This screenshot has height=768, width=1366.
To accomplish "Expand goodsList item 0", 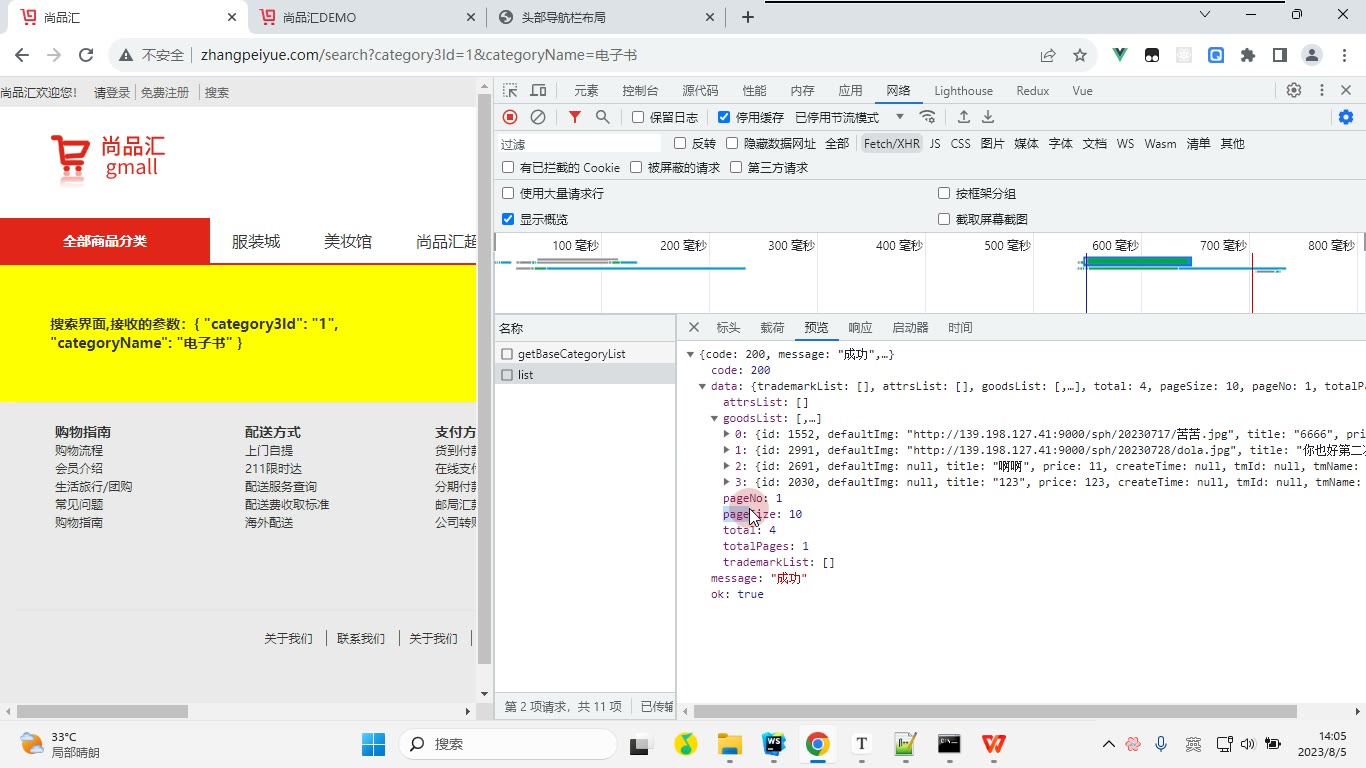I will tap(726, 434).
